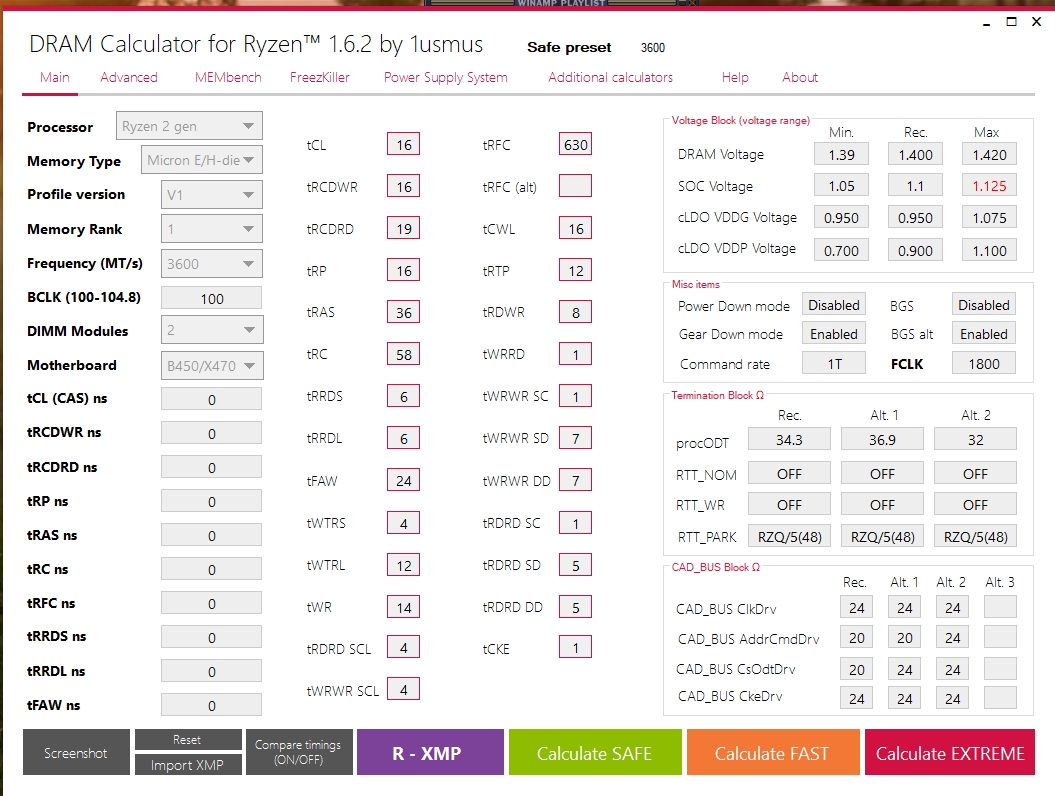Expand the Memory Rank dropdown
This screenshot has height=796, width=1055.
(x=211, y=229)
